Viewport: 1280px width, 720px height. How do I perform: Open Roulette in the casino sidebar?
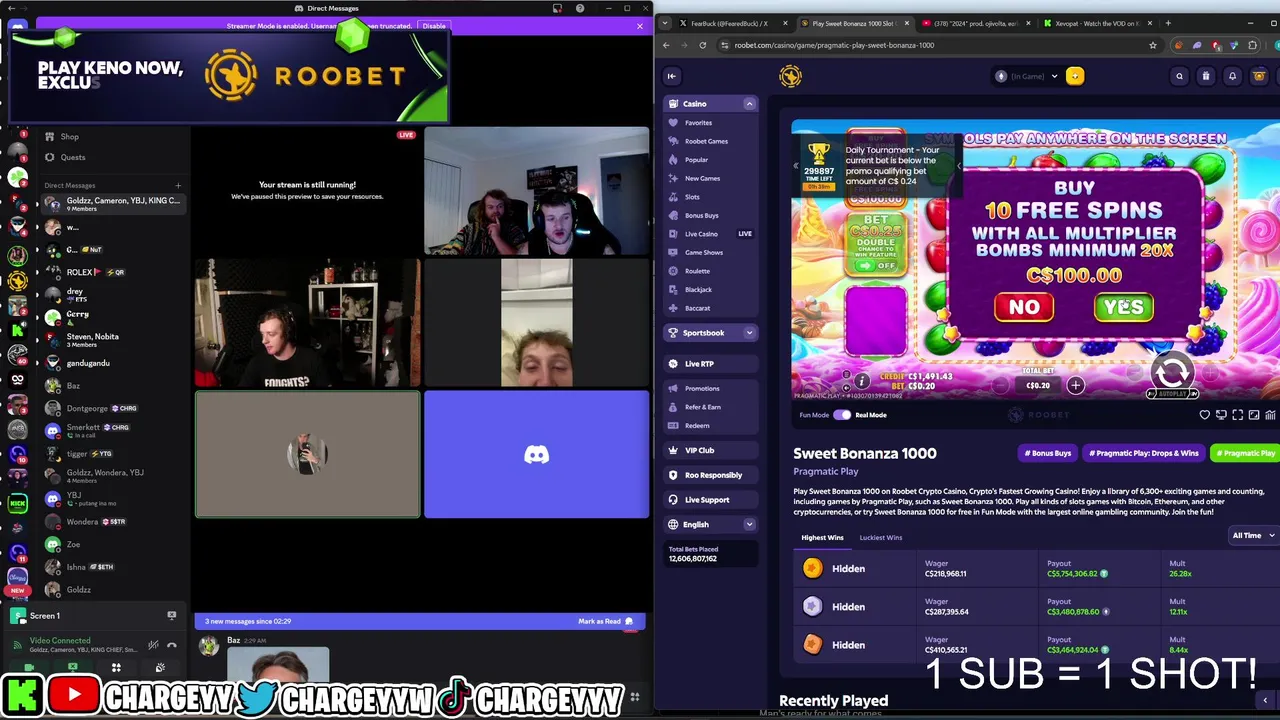pyautogui.click(x=697, y=271)
